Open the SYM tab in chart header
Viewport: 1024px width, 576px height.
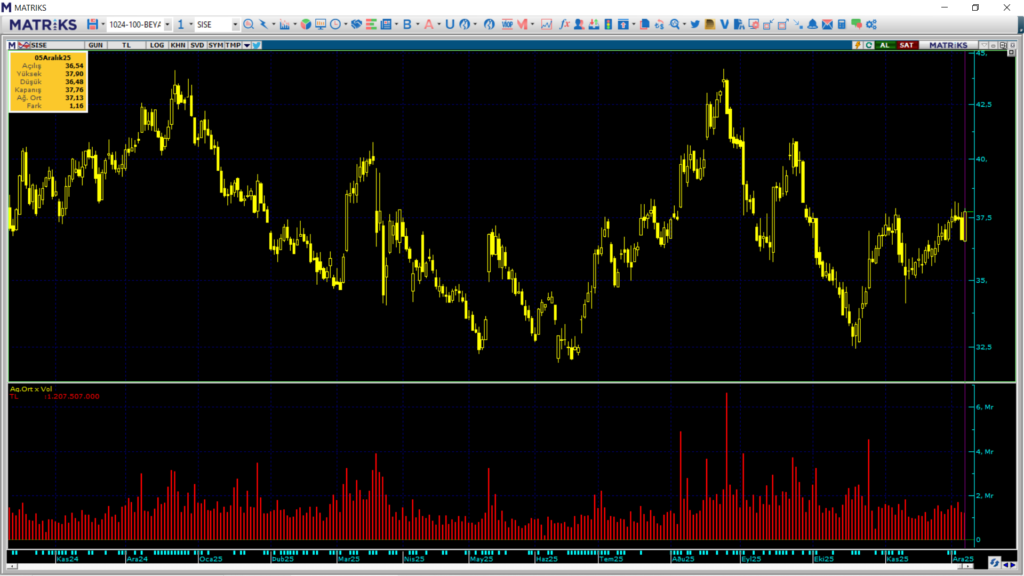click(215, 45)
